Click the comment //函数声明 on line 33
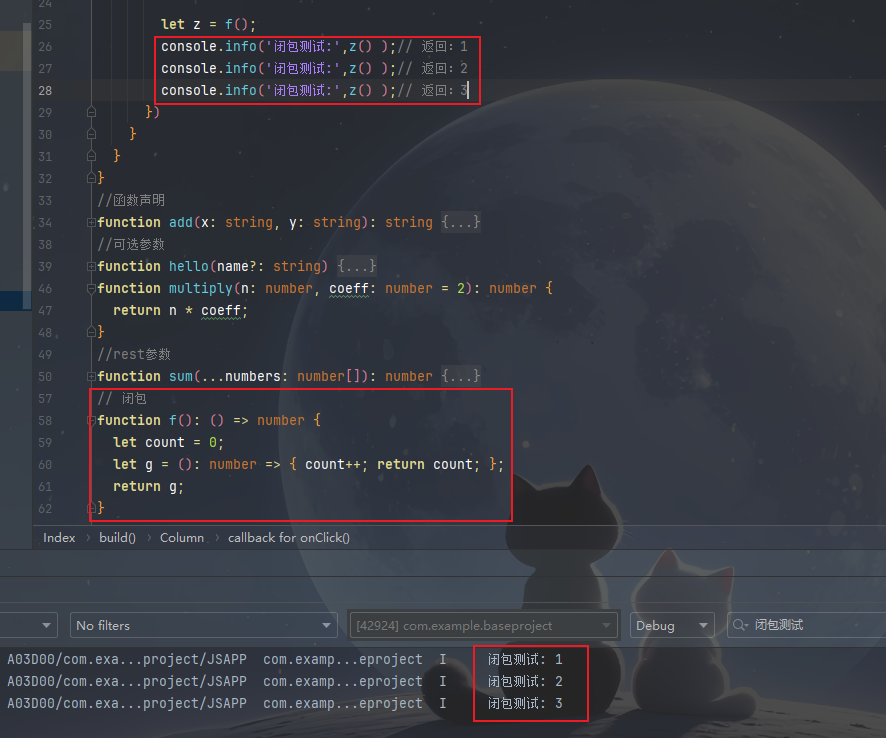886x738 pixels. point(131,200)
